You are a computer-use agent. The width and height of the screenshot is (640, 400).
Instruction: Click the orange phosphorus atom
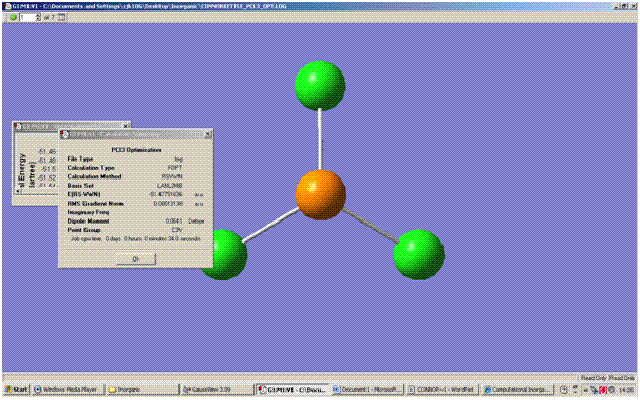coord(320,195)
